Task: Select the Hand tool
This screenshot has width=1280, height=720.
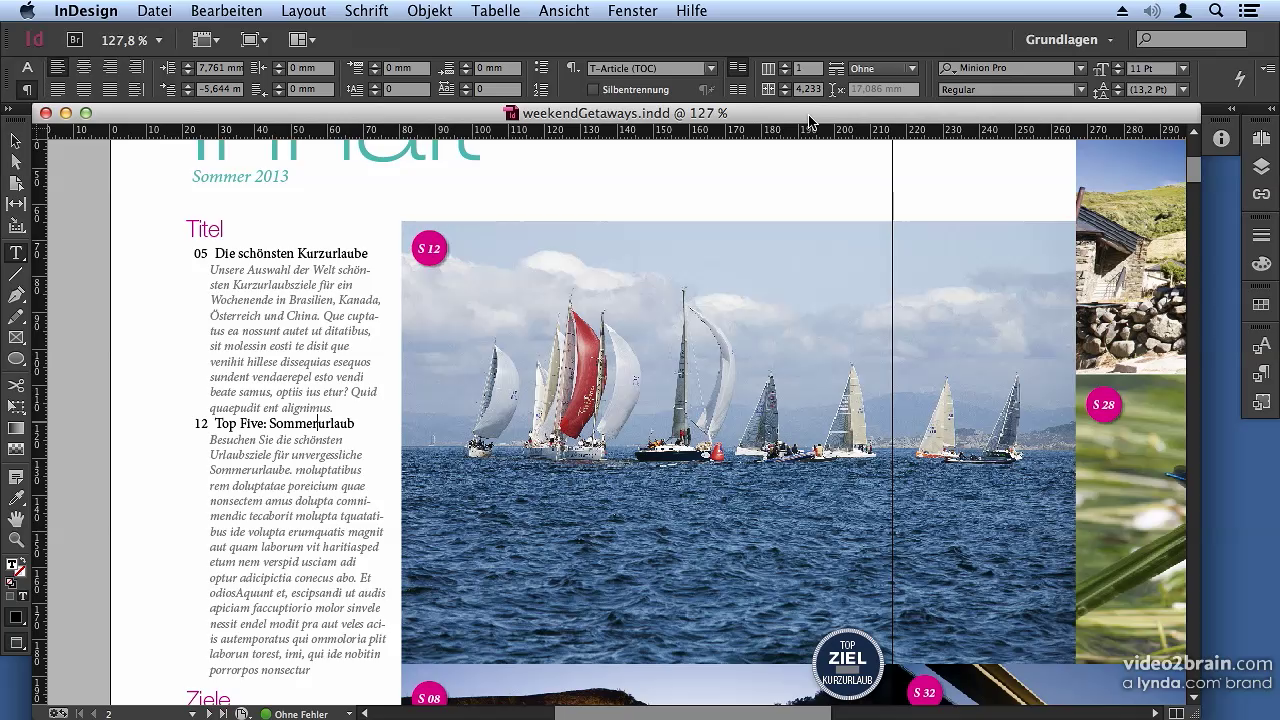Action: click(16, 519)
